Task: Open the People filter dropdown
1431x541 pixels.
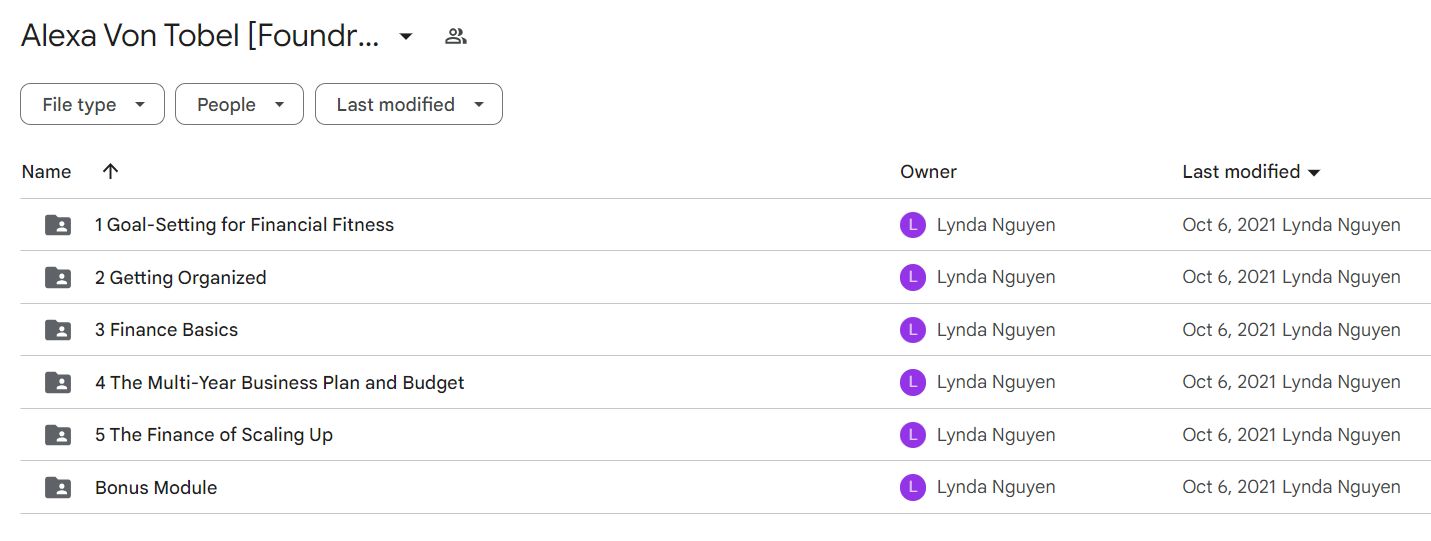Action: [239, 104]
